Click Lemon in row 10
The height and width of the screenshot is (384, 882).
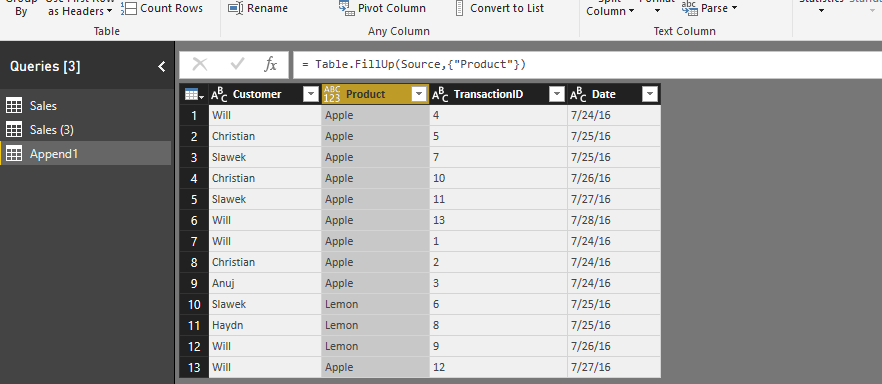(x=375, y=304)
